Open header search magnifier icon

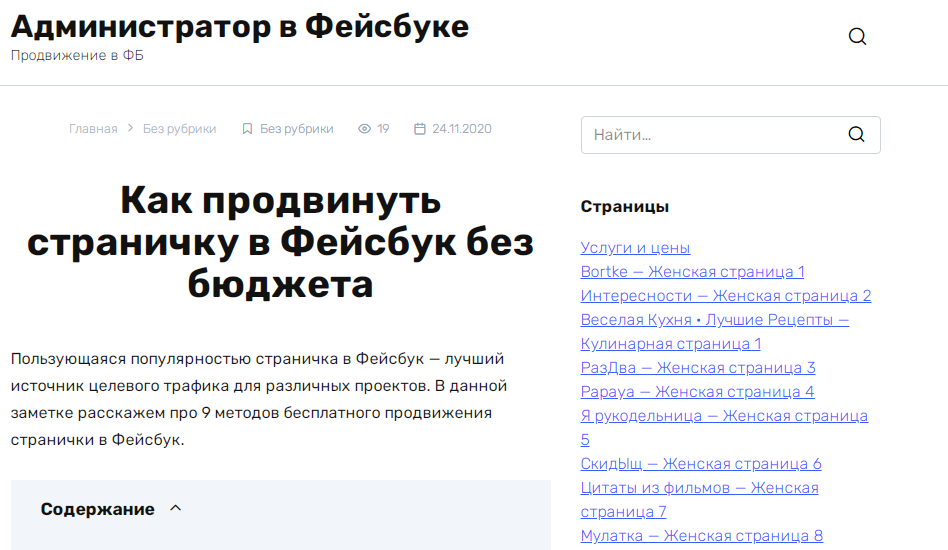tap(857, 37)
